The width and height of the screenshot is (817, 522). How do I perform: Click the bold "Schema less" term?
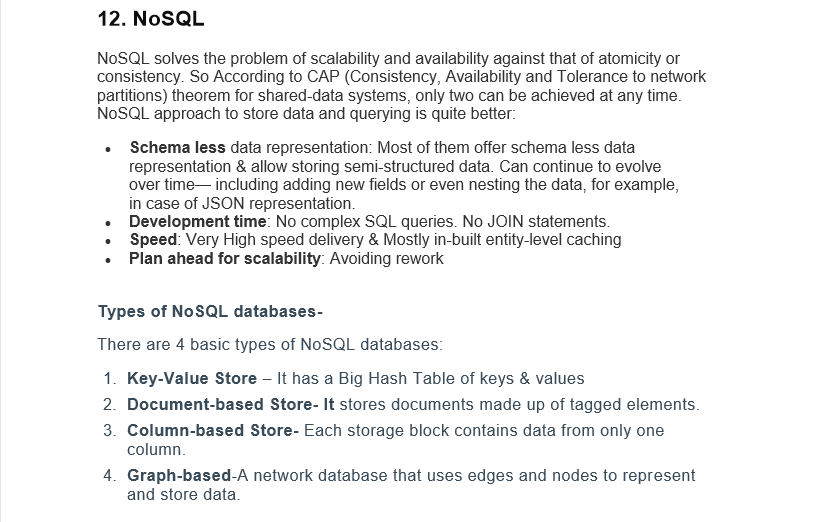pos(176,147)
